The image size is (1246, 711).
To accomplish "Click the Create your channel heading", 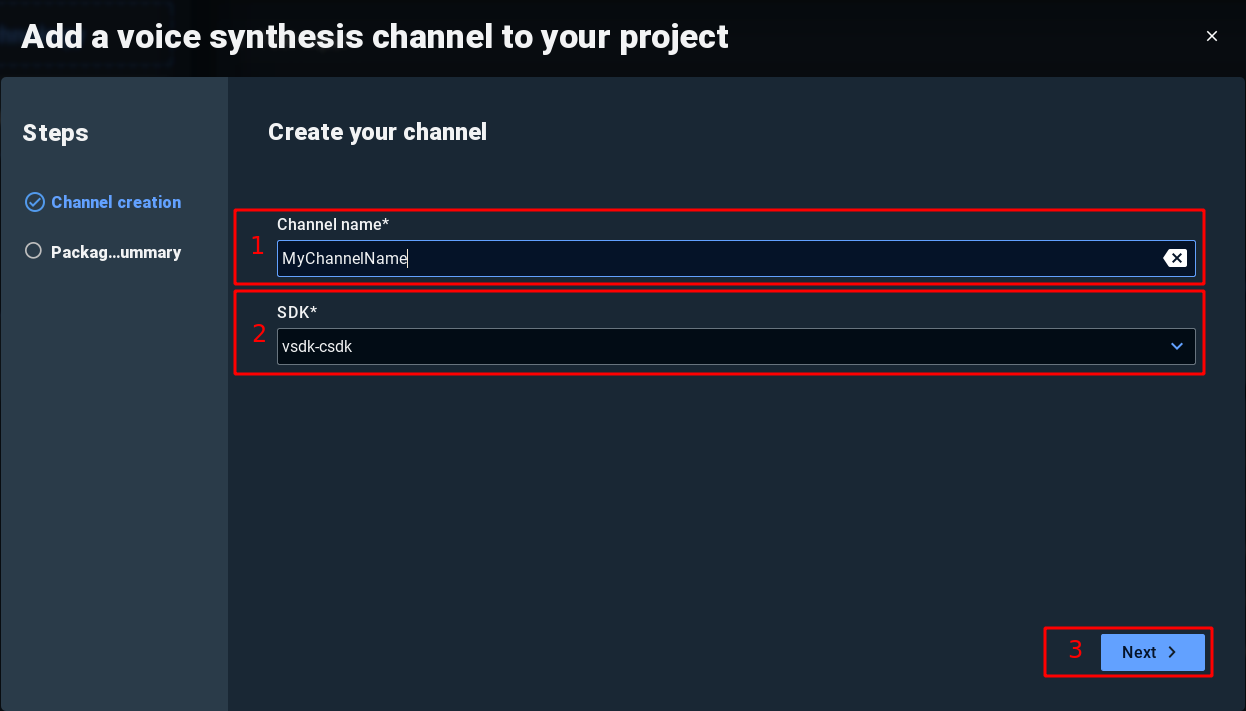I will coord(377,132).
